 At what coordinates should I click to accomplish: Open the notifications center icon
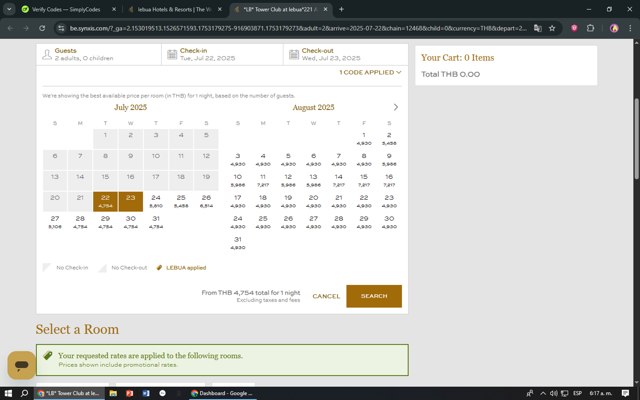pyautogui.click(x=625, y=393)
